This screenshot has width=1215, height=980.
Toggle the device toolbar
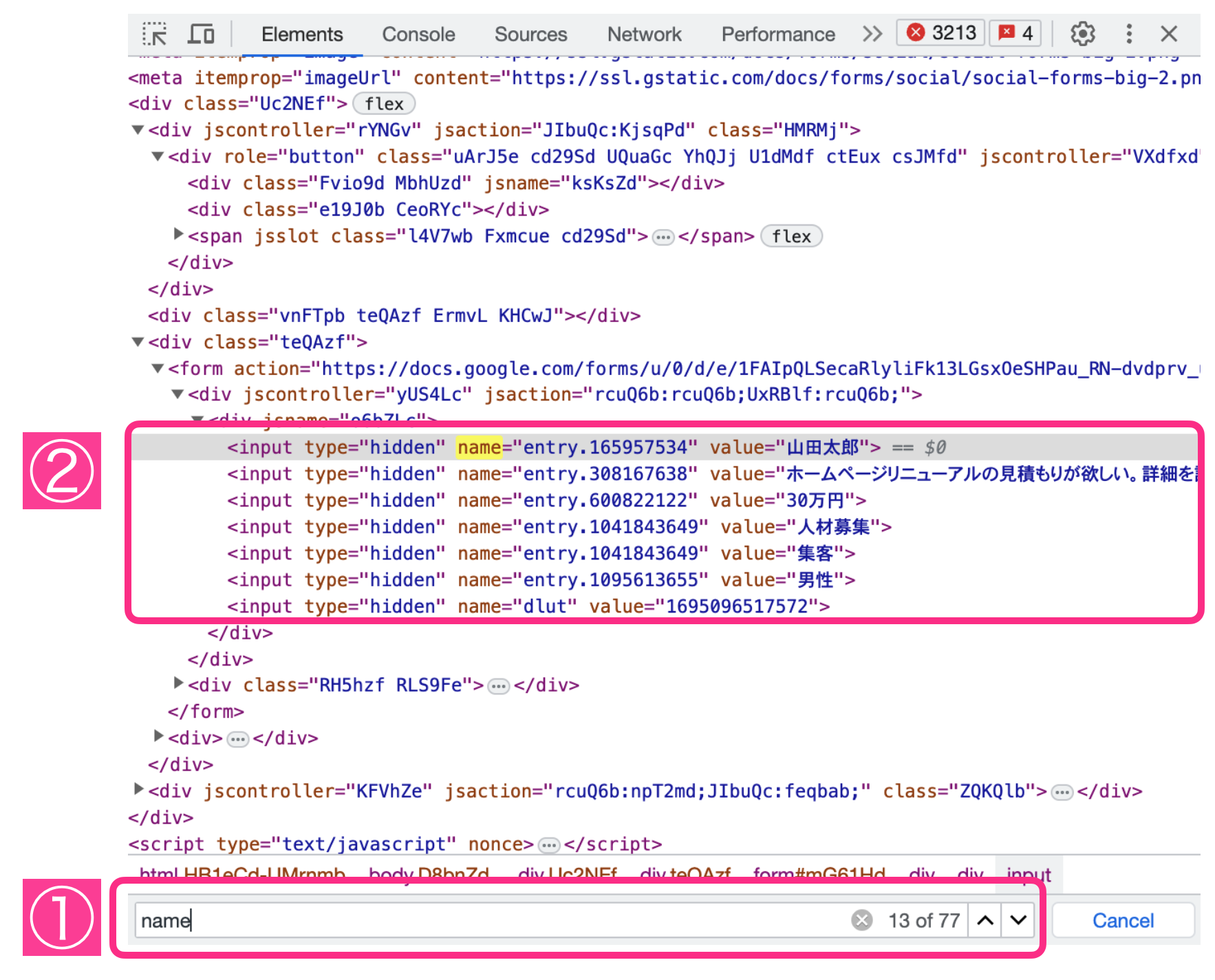200,32
